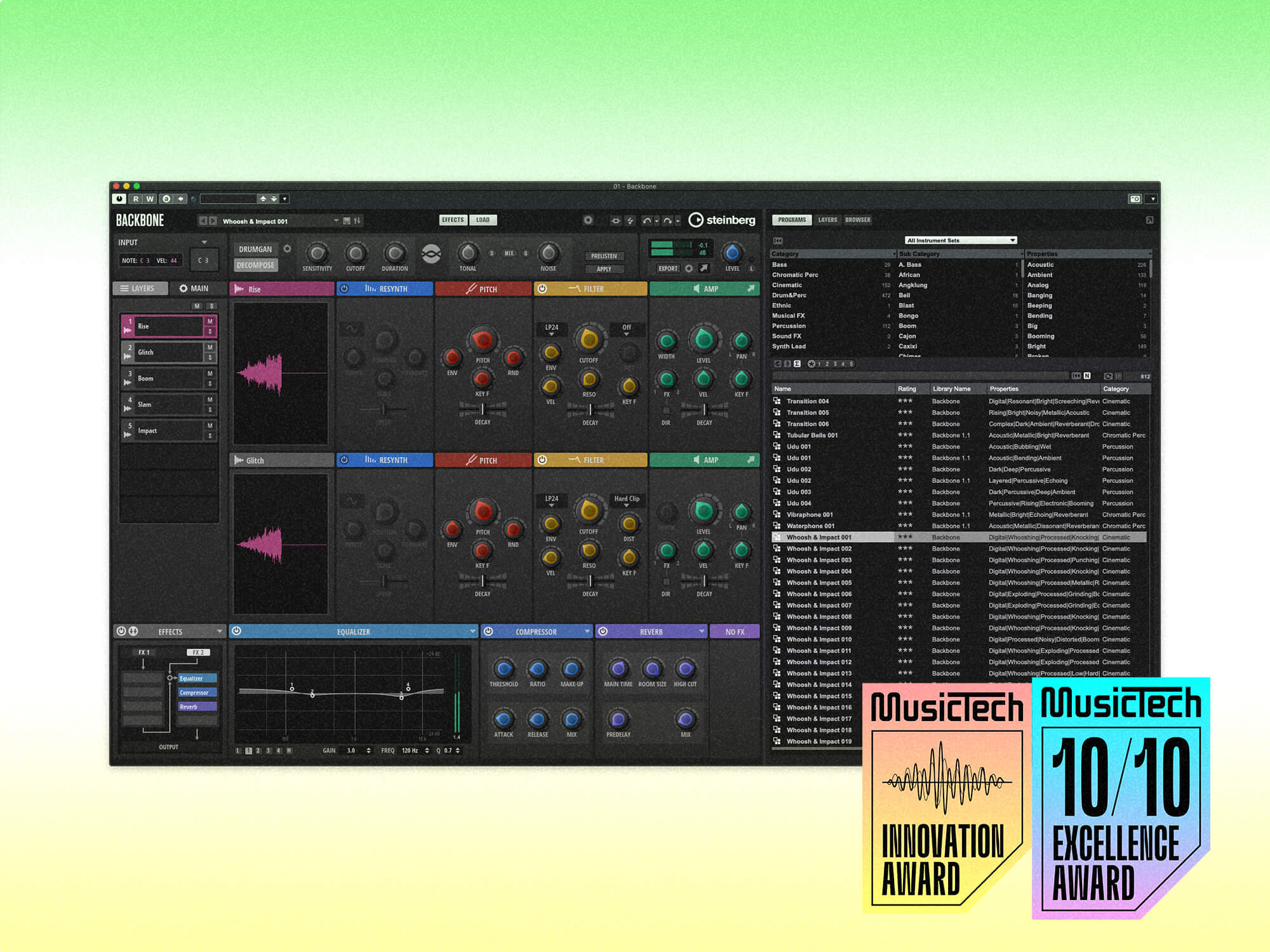Image resolution: width=1270 pixels, height=952 pixels.
Task: Click the plugin bypass power icon in host bar
Action: tap(119, 199)
